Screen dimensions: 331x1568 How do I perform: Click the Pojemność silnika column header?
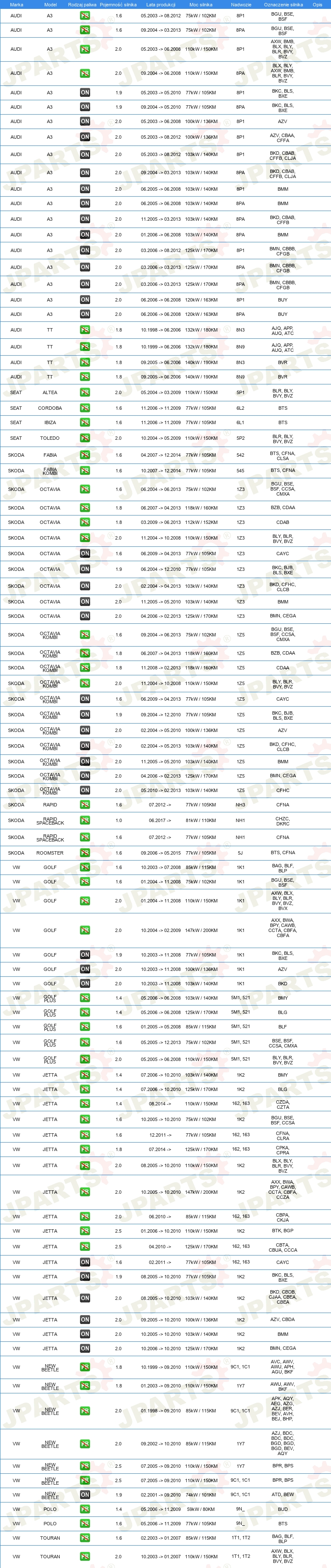118,4
